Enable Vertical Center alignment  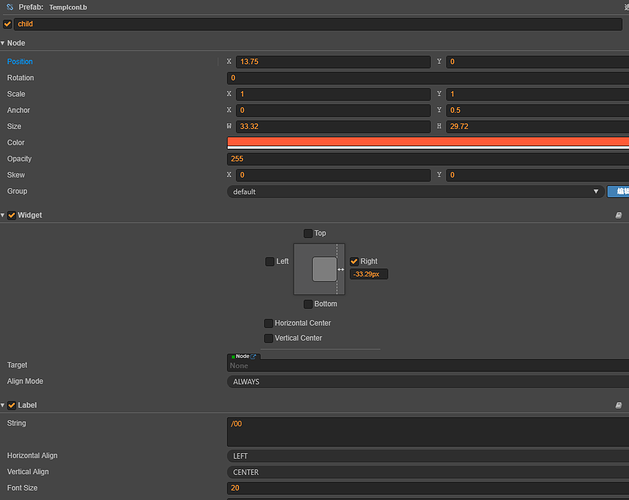[268, 338]
